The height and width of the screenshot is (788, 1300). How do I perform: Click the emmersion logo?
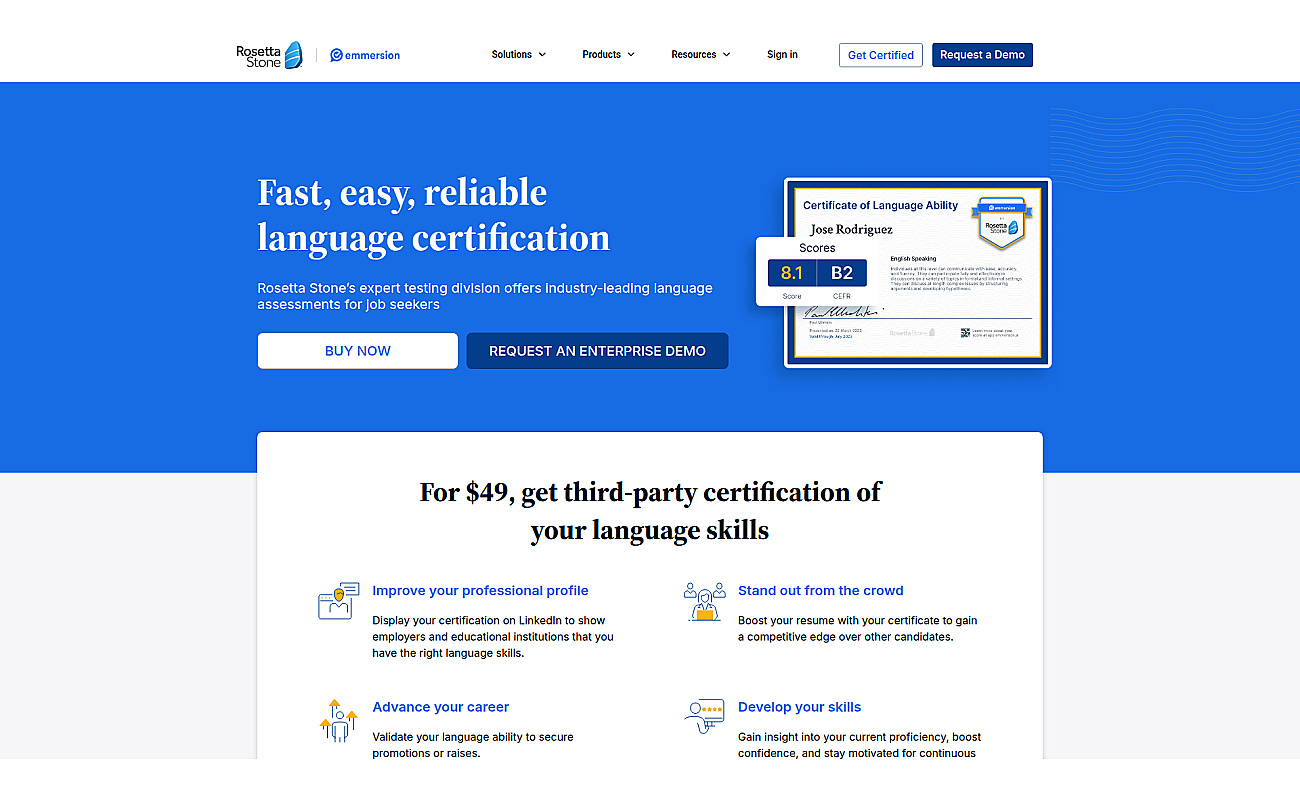click(365, 55)
